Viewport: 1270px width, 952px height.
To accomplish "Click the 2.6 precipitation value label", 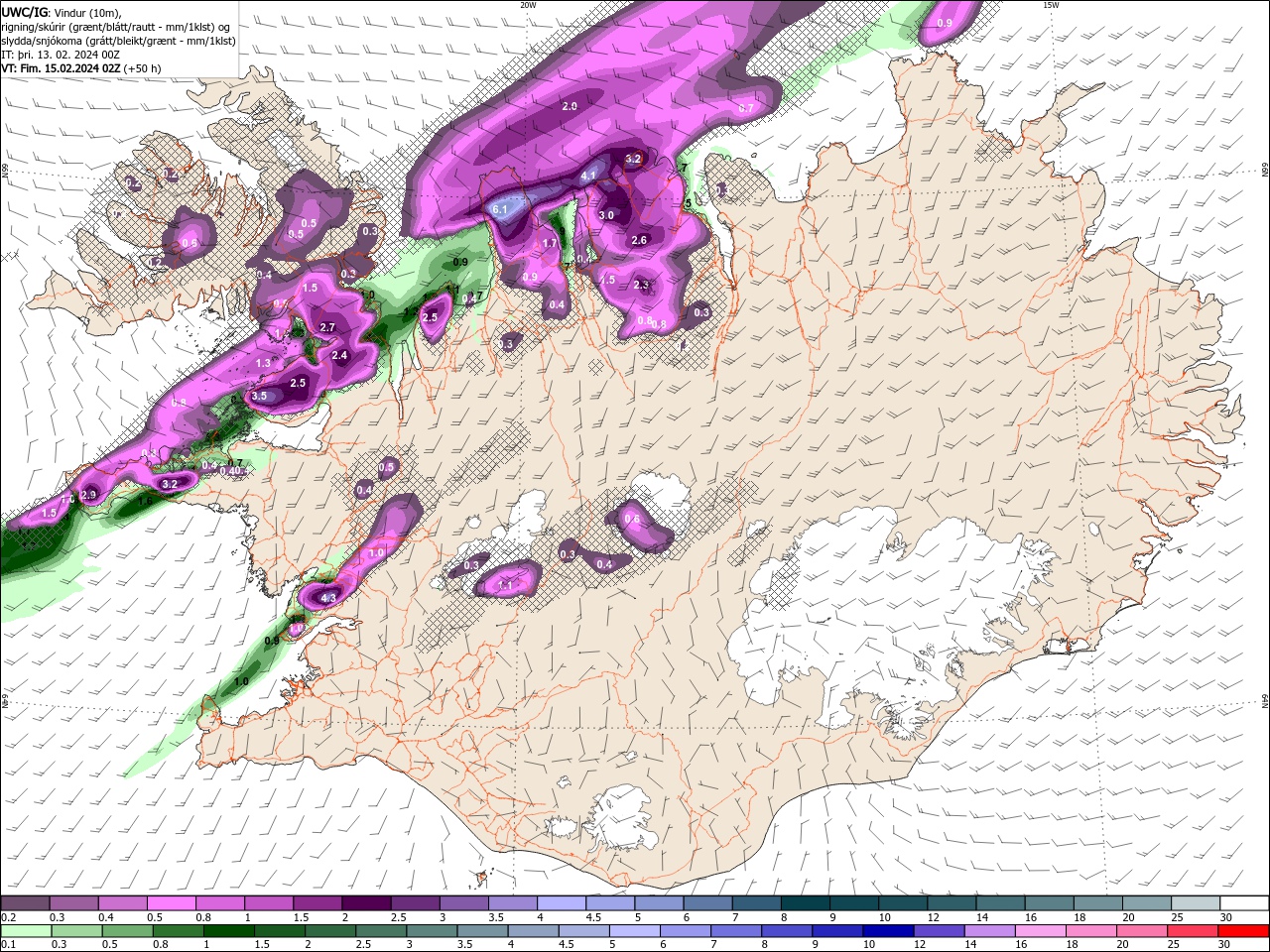I will pyautogui.click(x=639, y=240).
